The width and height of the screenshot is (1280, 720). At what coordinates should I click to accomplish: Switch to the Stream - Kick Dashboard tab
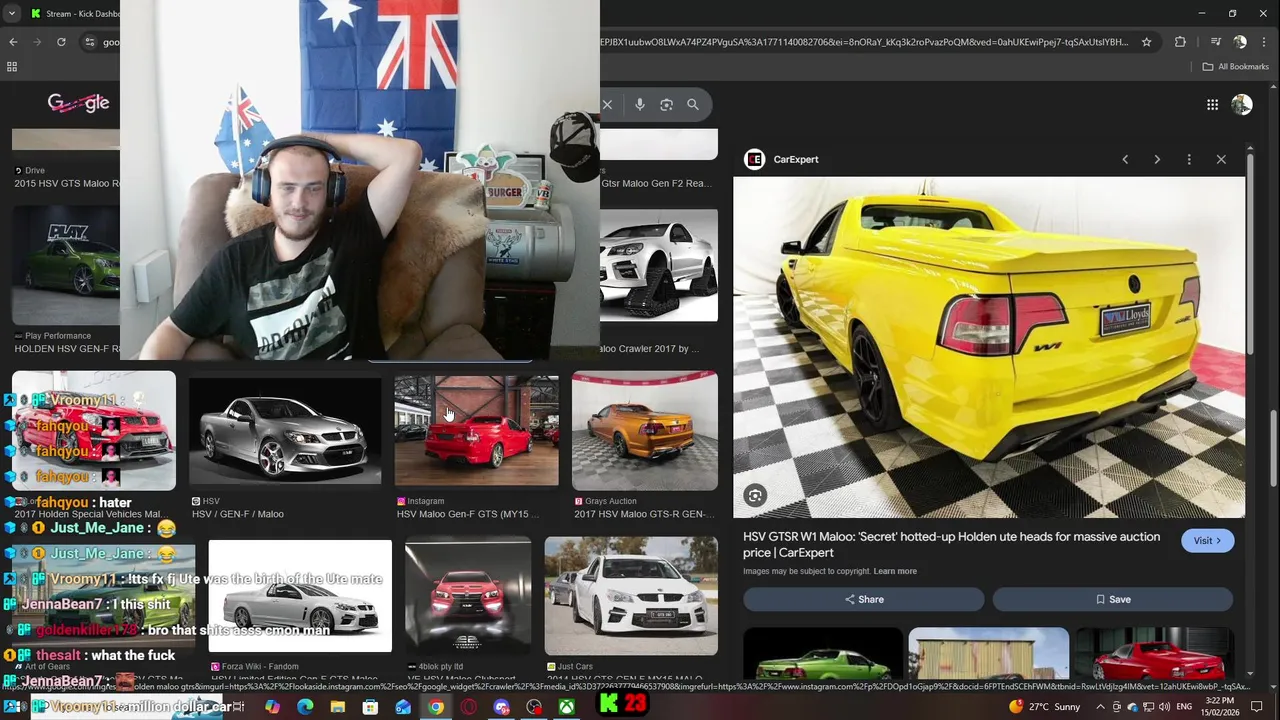[75, 14]
